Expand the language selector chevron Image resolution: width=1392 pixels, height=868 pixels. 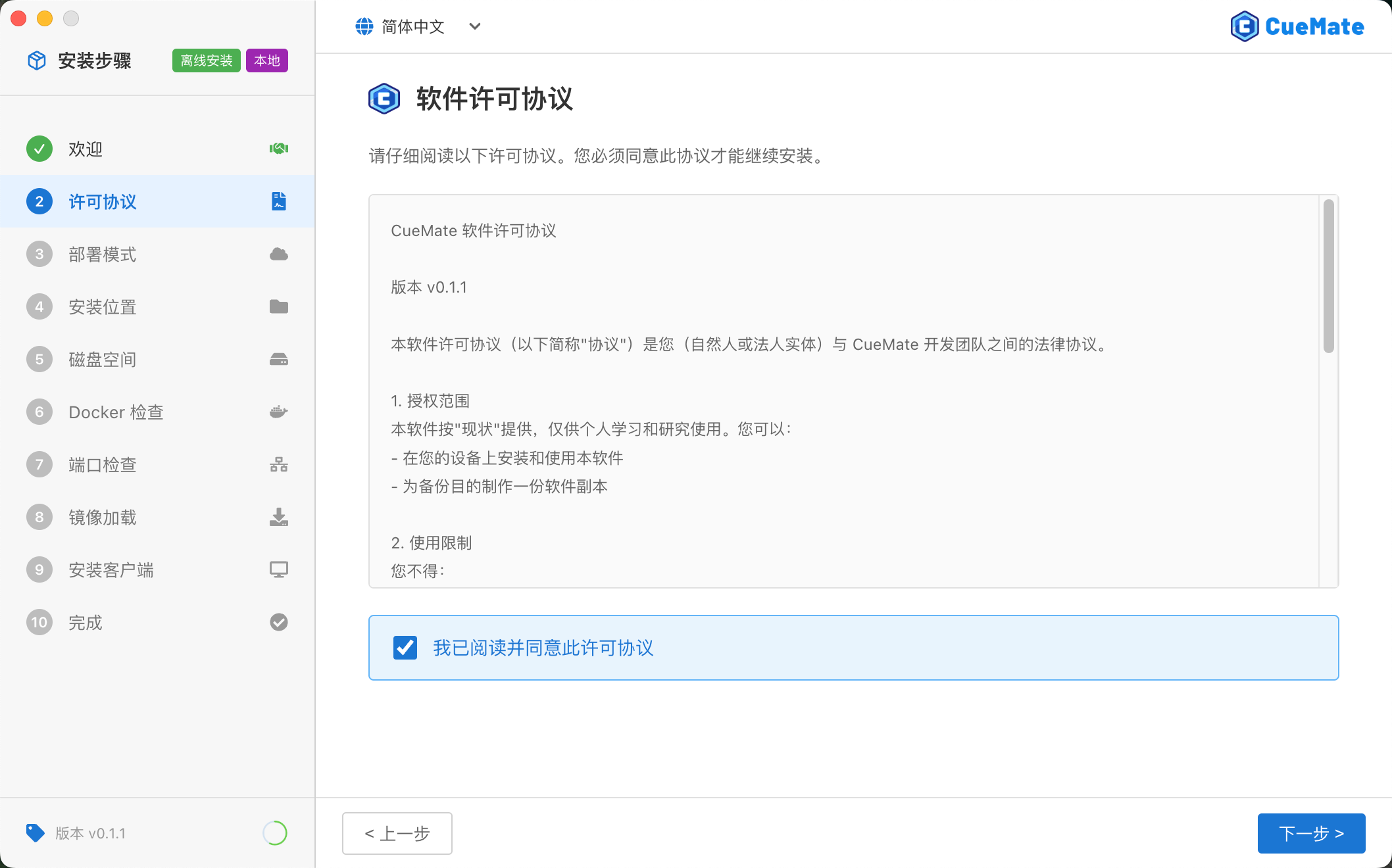point(474,27)
